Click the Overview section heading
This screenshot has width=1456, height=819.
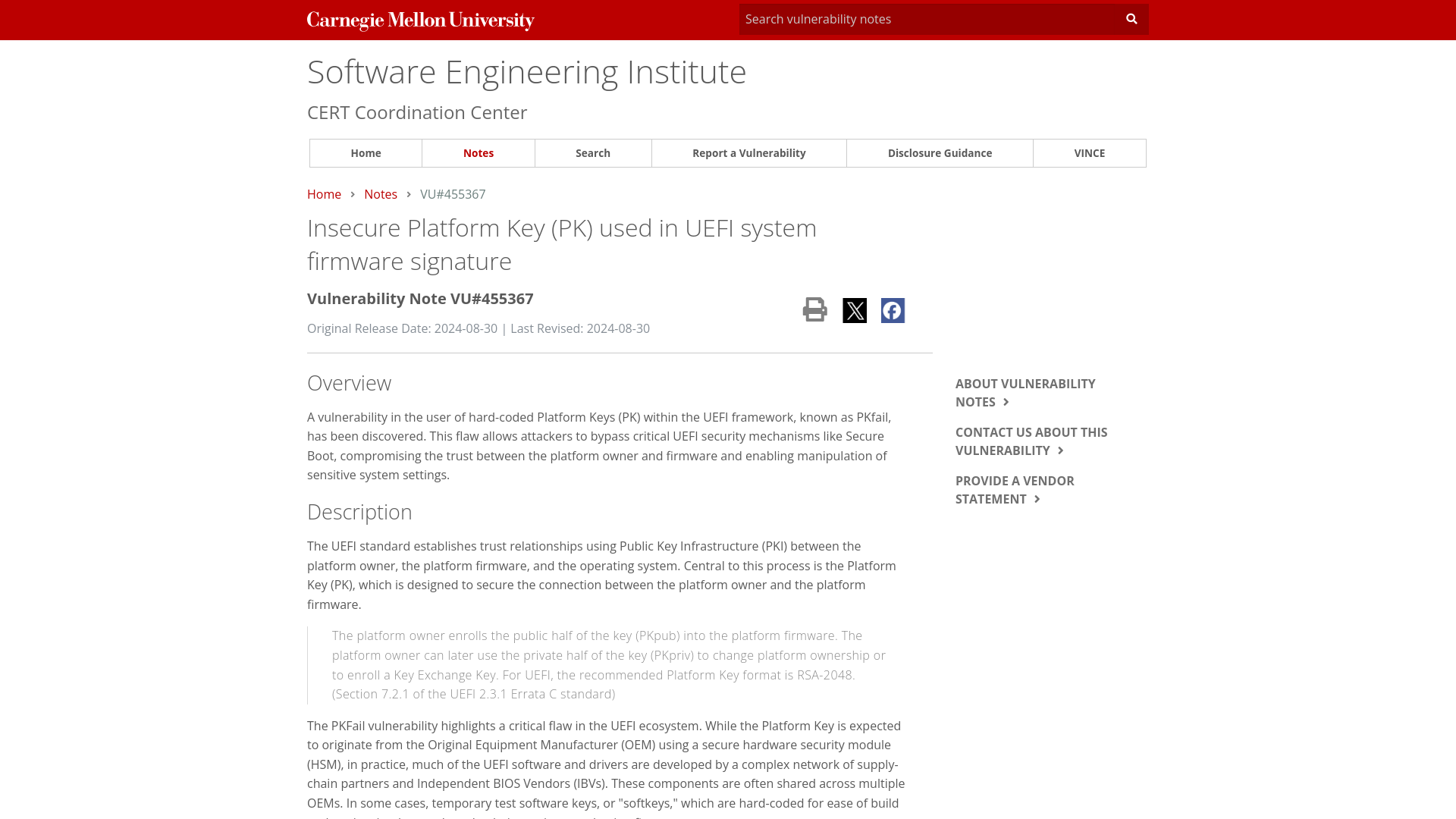(350, 383)
